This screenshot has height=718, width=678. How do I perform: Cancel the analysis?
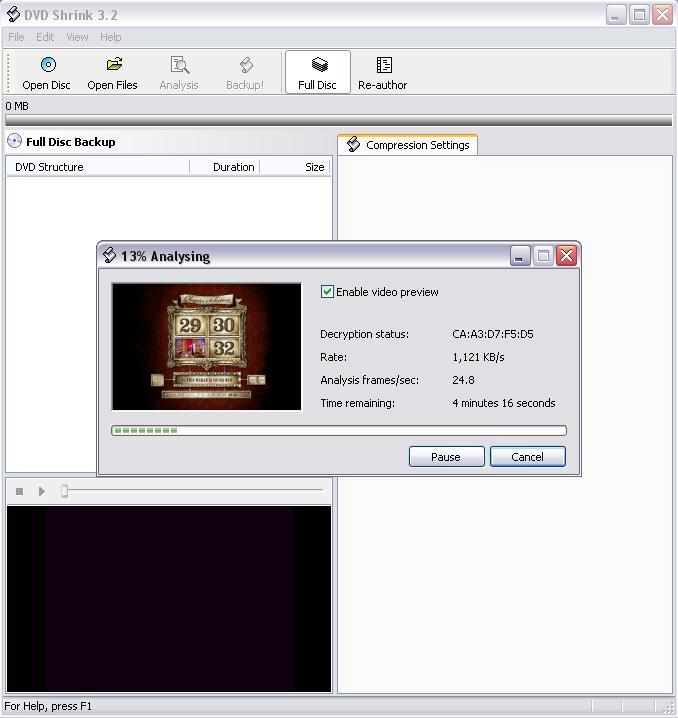pos(527,457)
